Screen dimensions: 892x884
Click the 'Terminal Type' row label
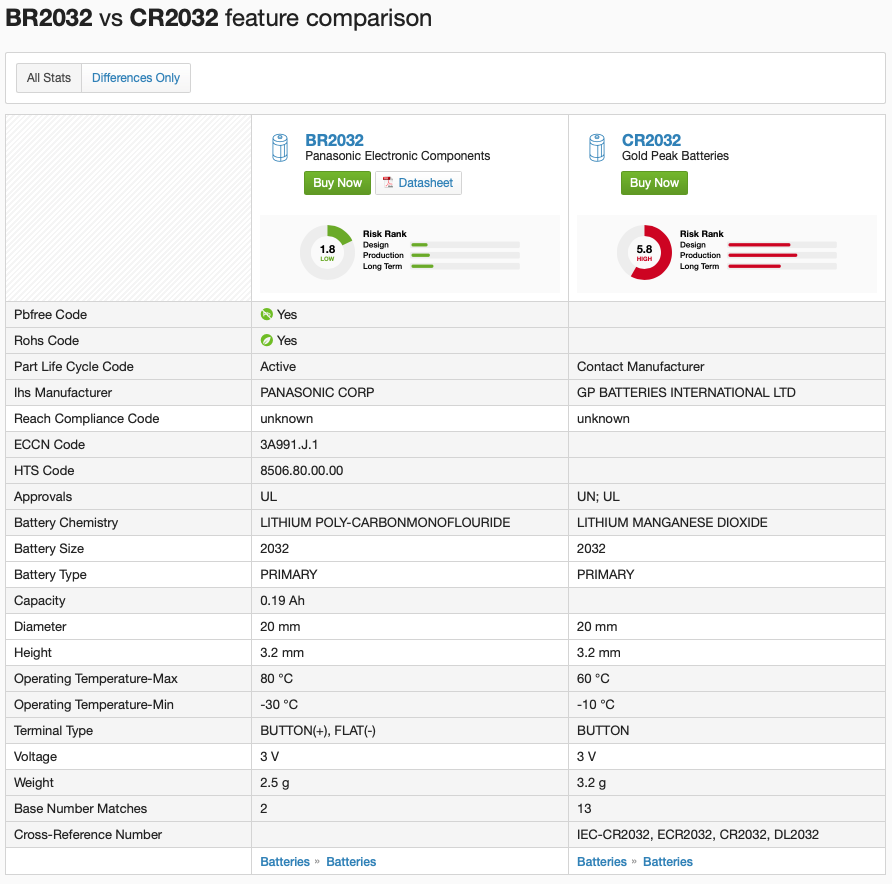(53, 731)
